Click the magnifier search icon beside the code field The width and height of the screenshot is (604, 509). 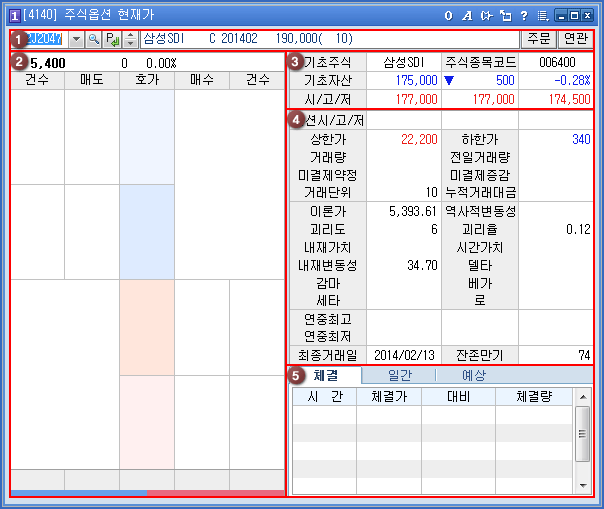click(x=94, y=39)
